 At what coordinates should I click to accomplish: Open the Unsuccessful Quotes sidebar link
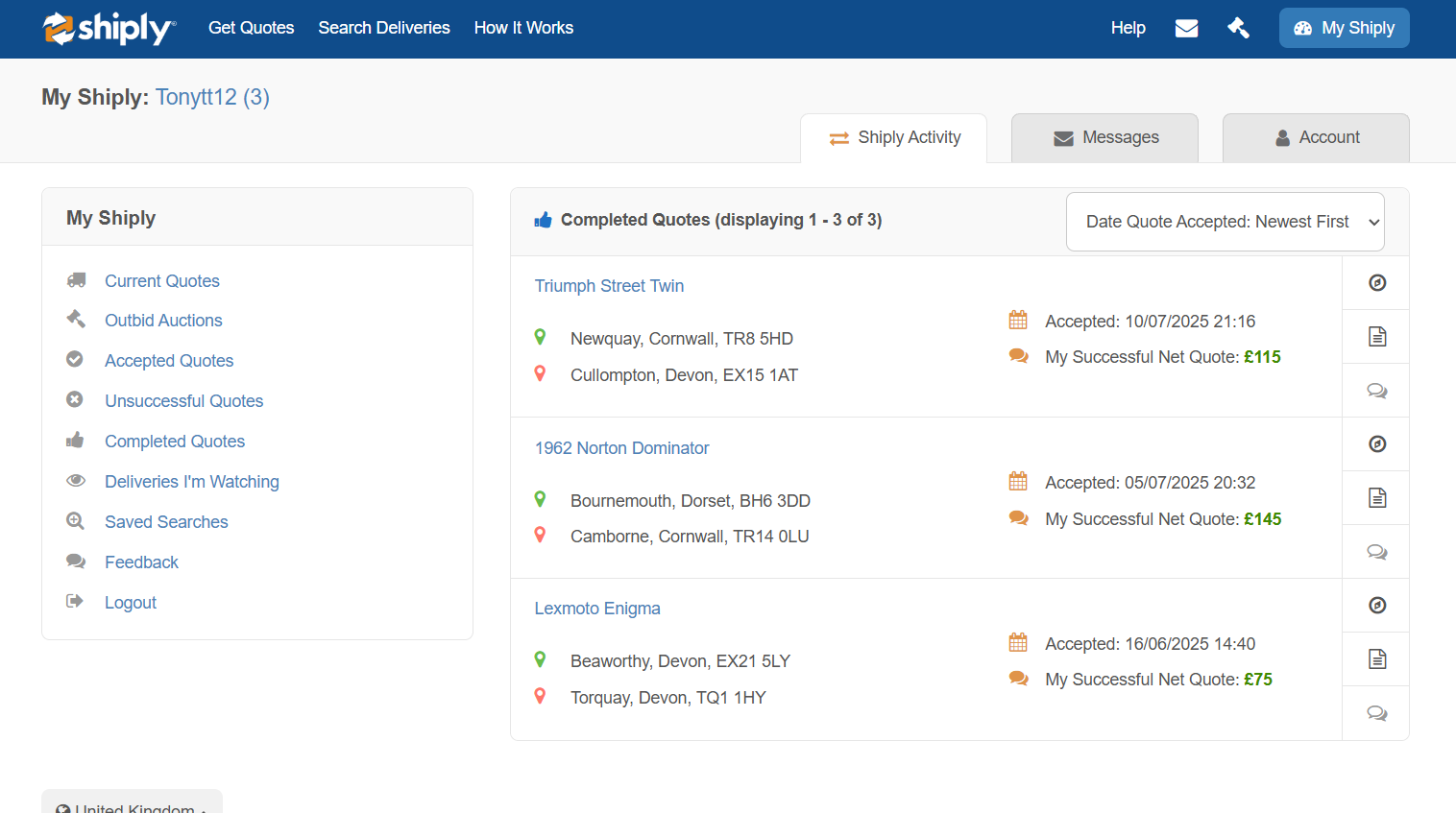[183, 401]
